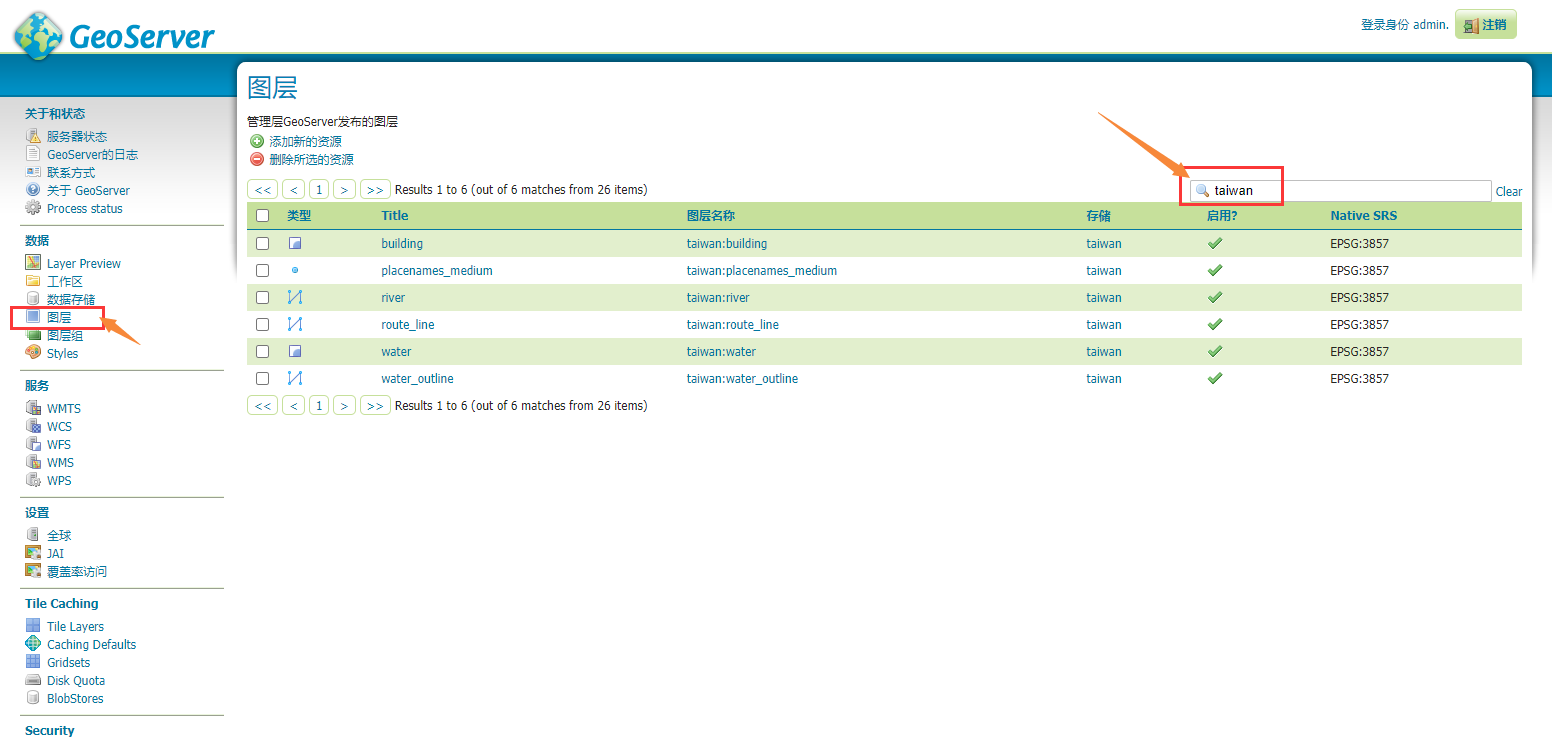Check the placenames_medium layer checkbox
1552x740 pixels.
pos(262,270)
